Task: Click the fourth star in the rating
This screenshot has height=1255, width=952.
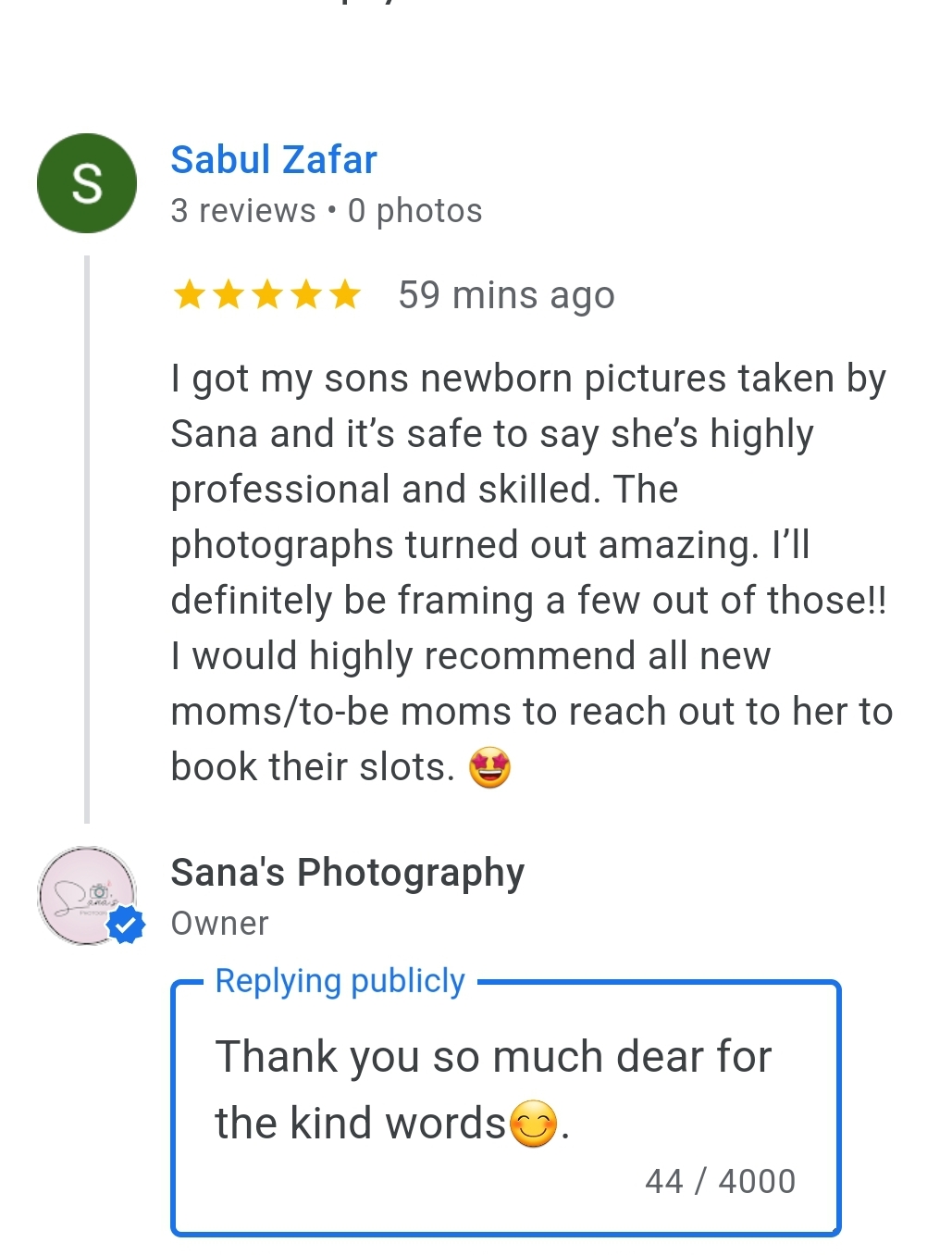Action: (x=306, y=295)
